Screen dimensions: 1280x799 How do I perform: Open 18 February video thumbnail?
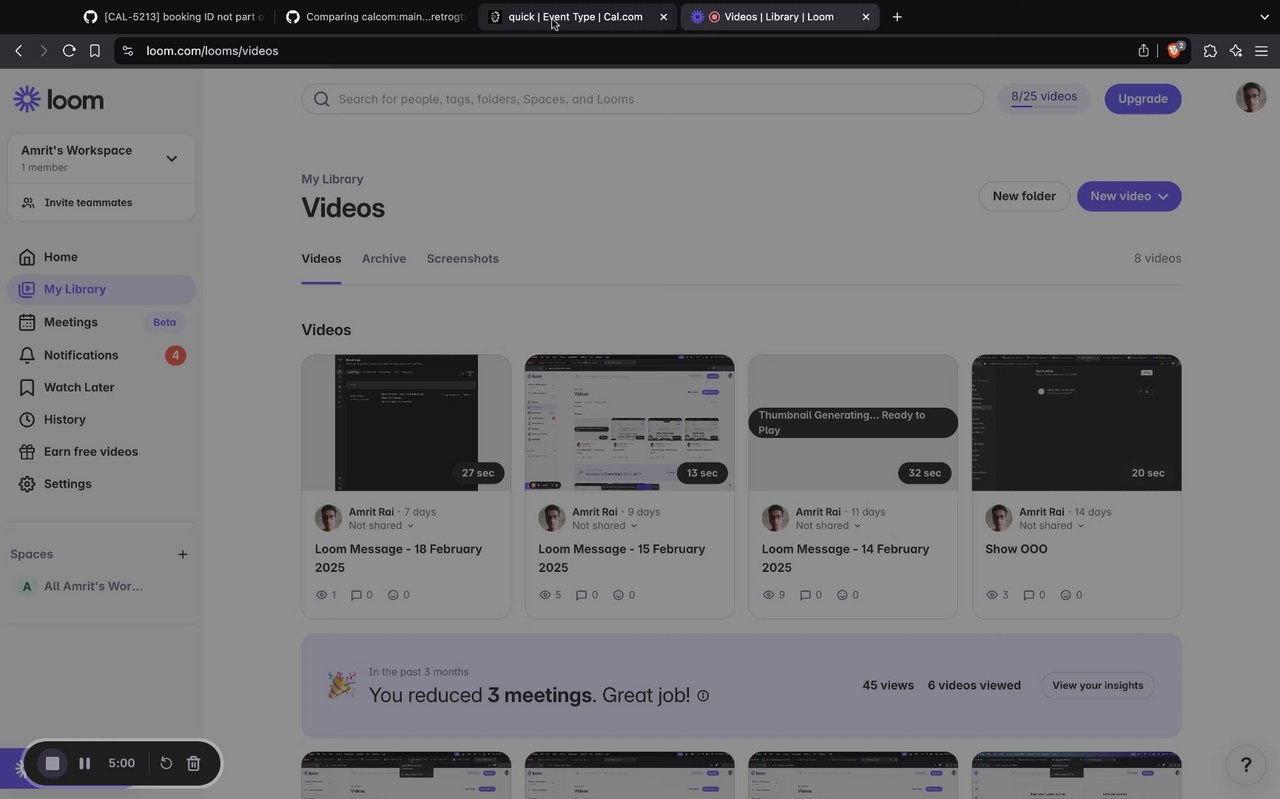coord(406,423)
